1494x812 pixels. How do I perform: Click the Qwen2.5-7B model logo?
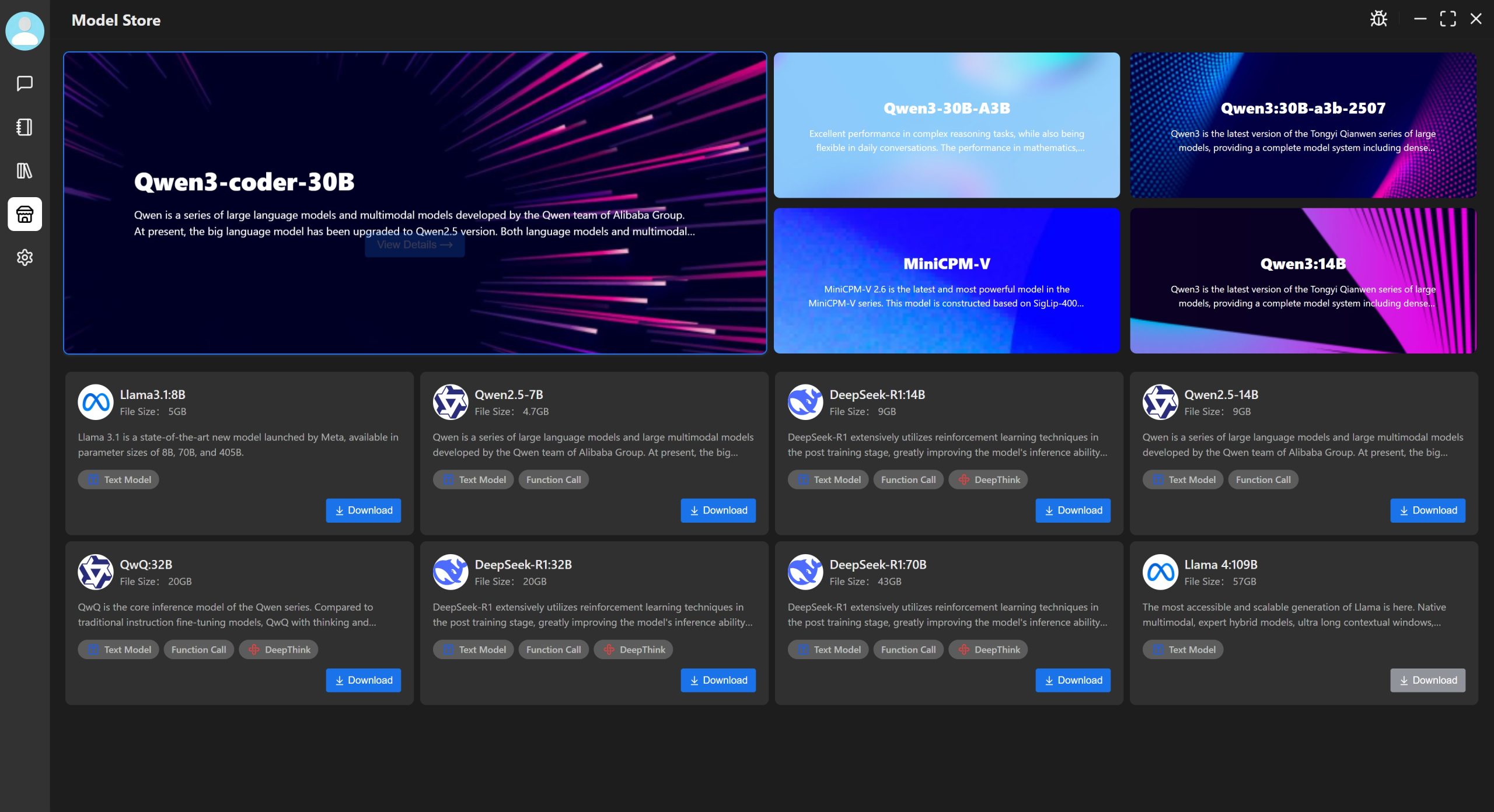(x=451, y=402)
